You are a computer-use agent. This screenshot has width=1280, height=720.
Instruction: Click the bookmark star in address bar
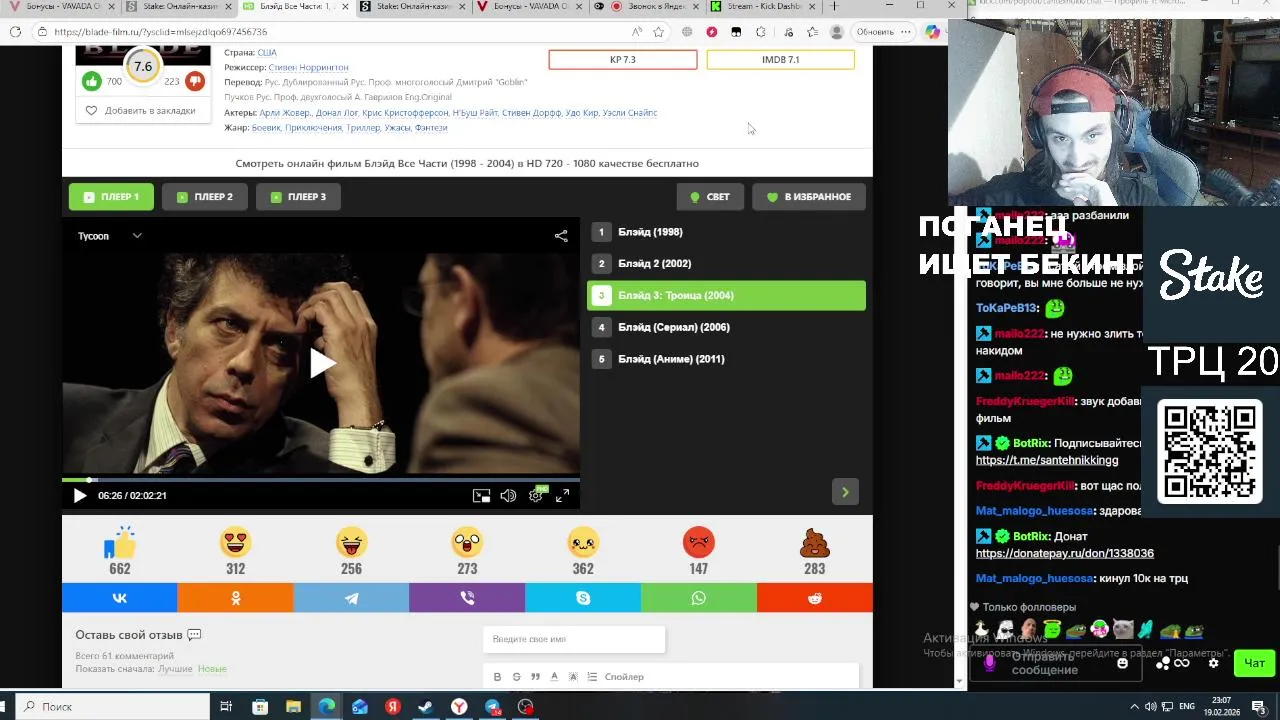658,32
